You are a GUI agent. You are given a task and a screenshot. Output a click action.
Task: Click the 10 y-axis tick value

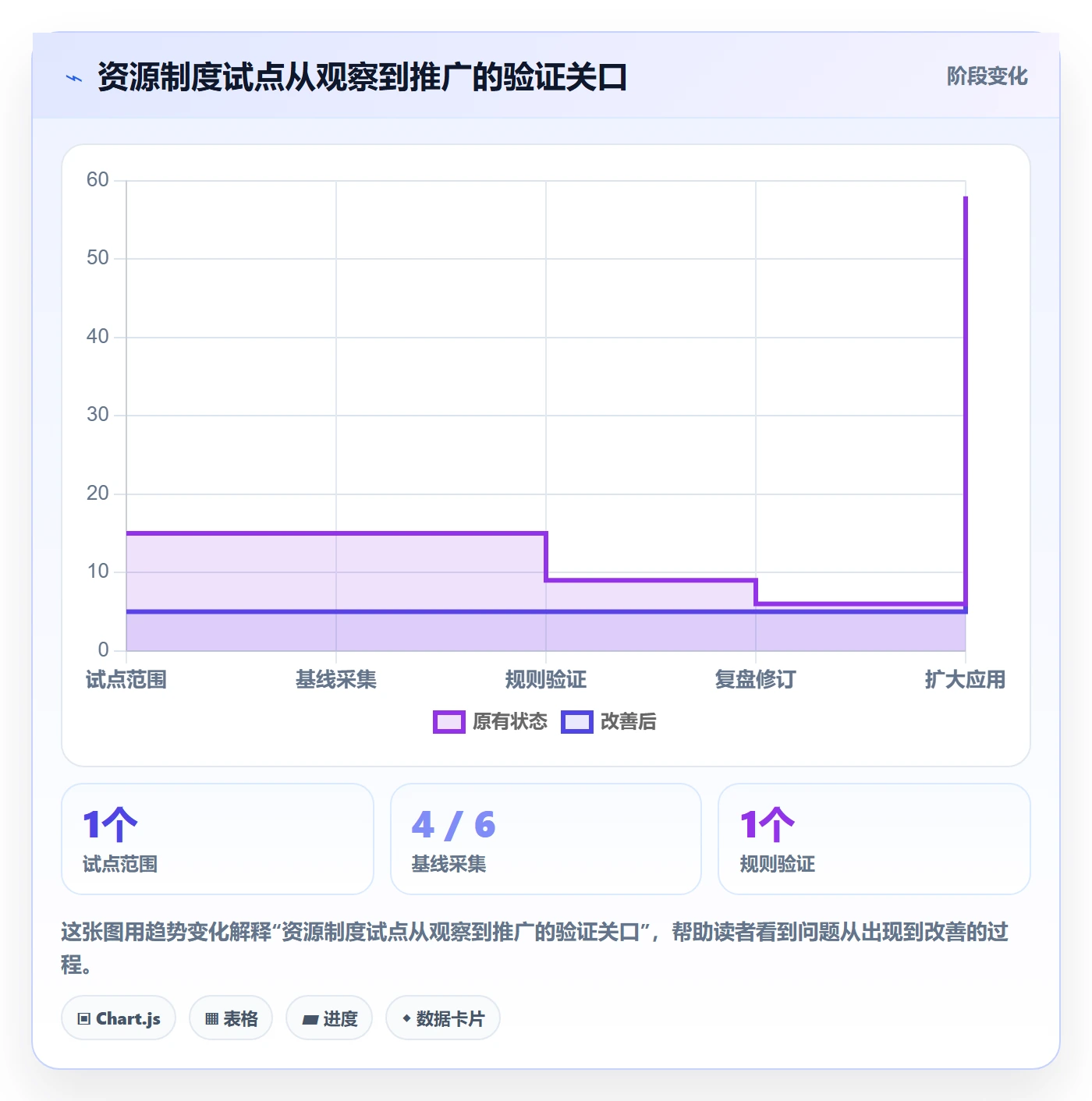click(97, 572)
